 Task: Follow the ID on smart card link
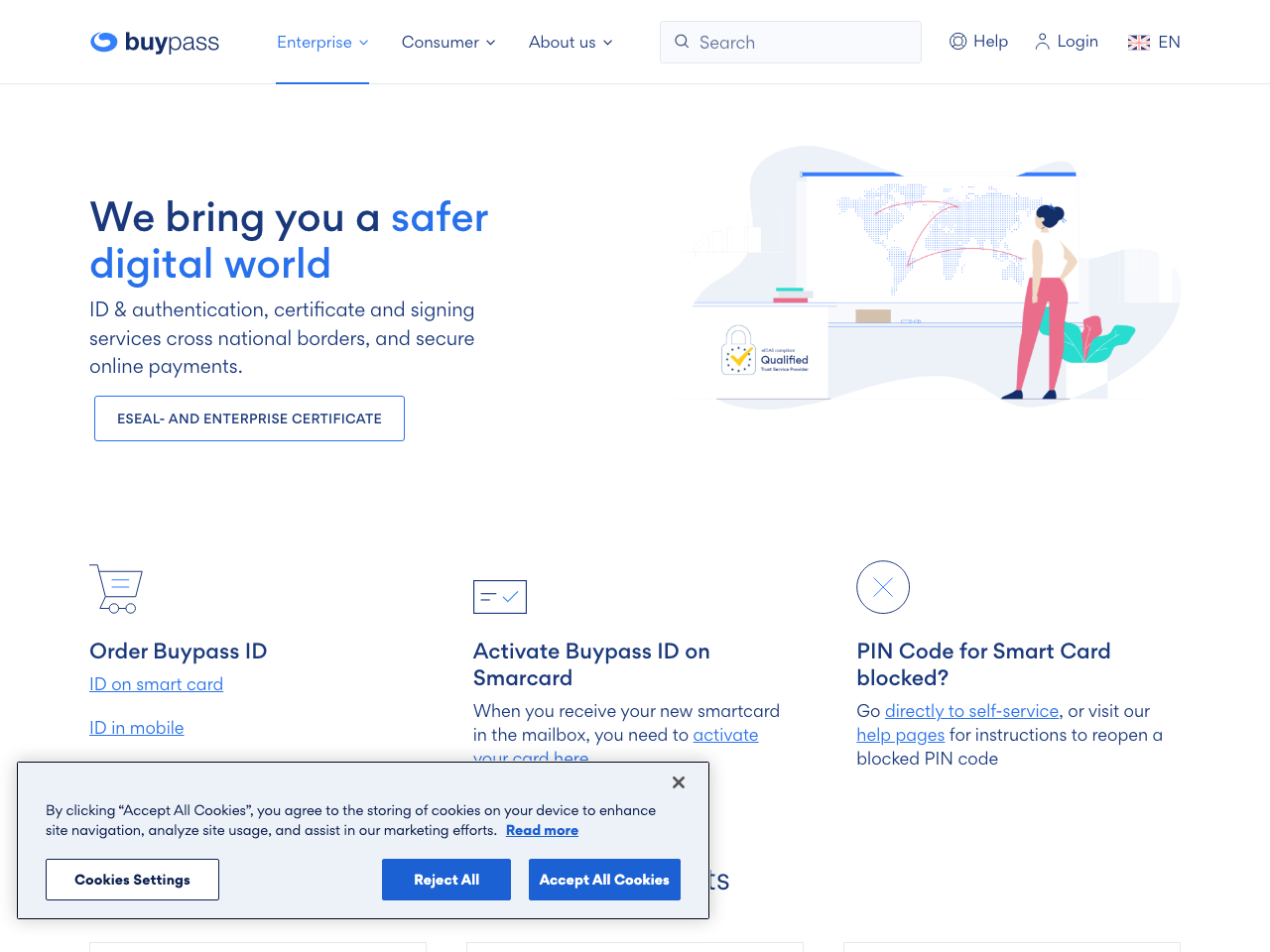156,684
